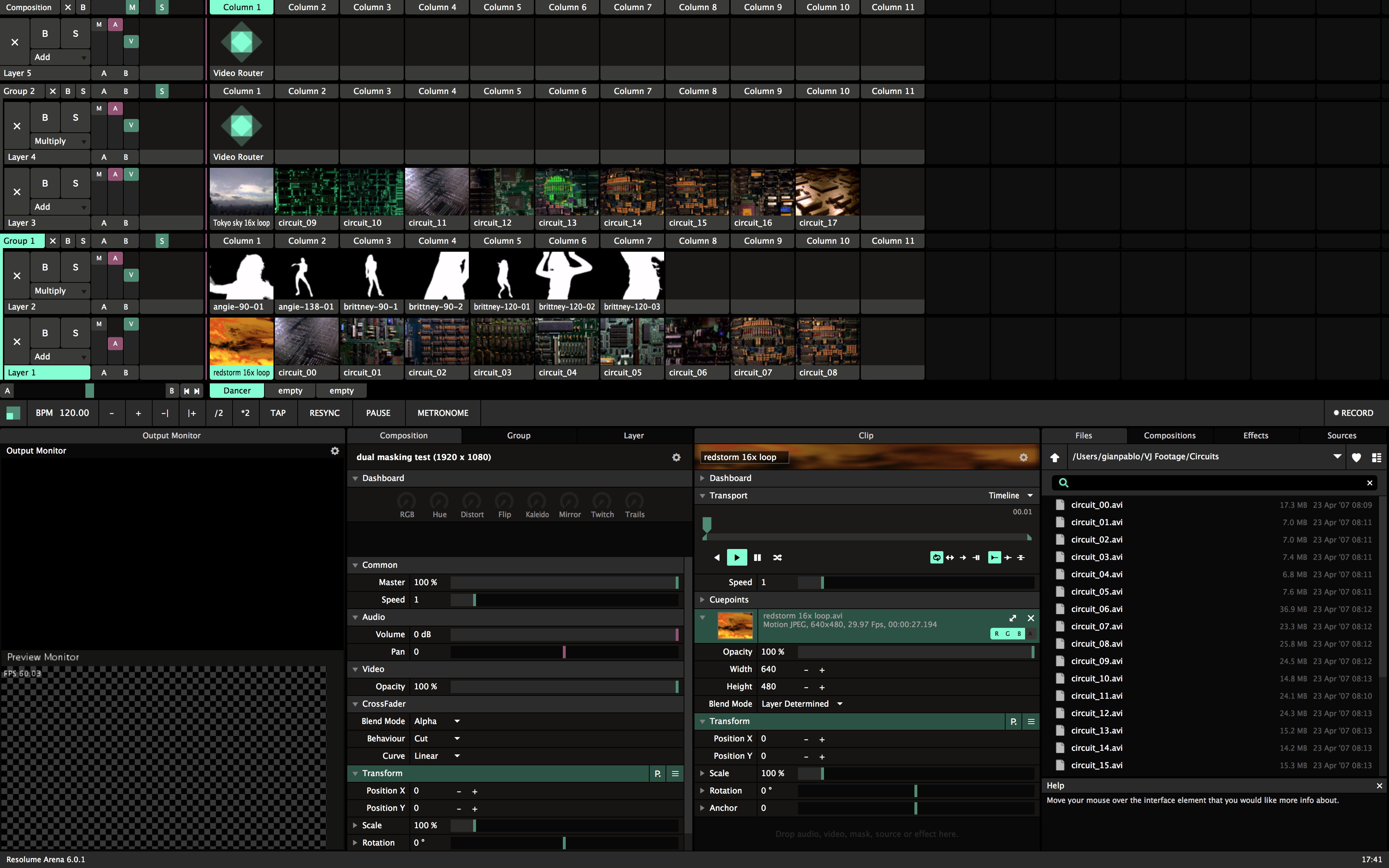Viewport: 1389px width, 868px height.
Task: Pause the clip playback in Transport
Action: click(x=757, y=557)
